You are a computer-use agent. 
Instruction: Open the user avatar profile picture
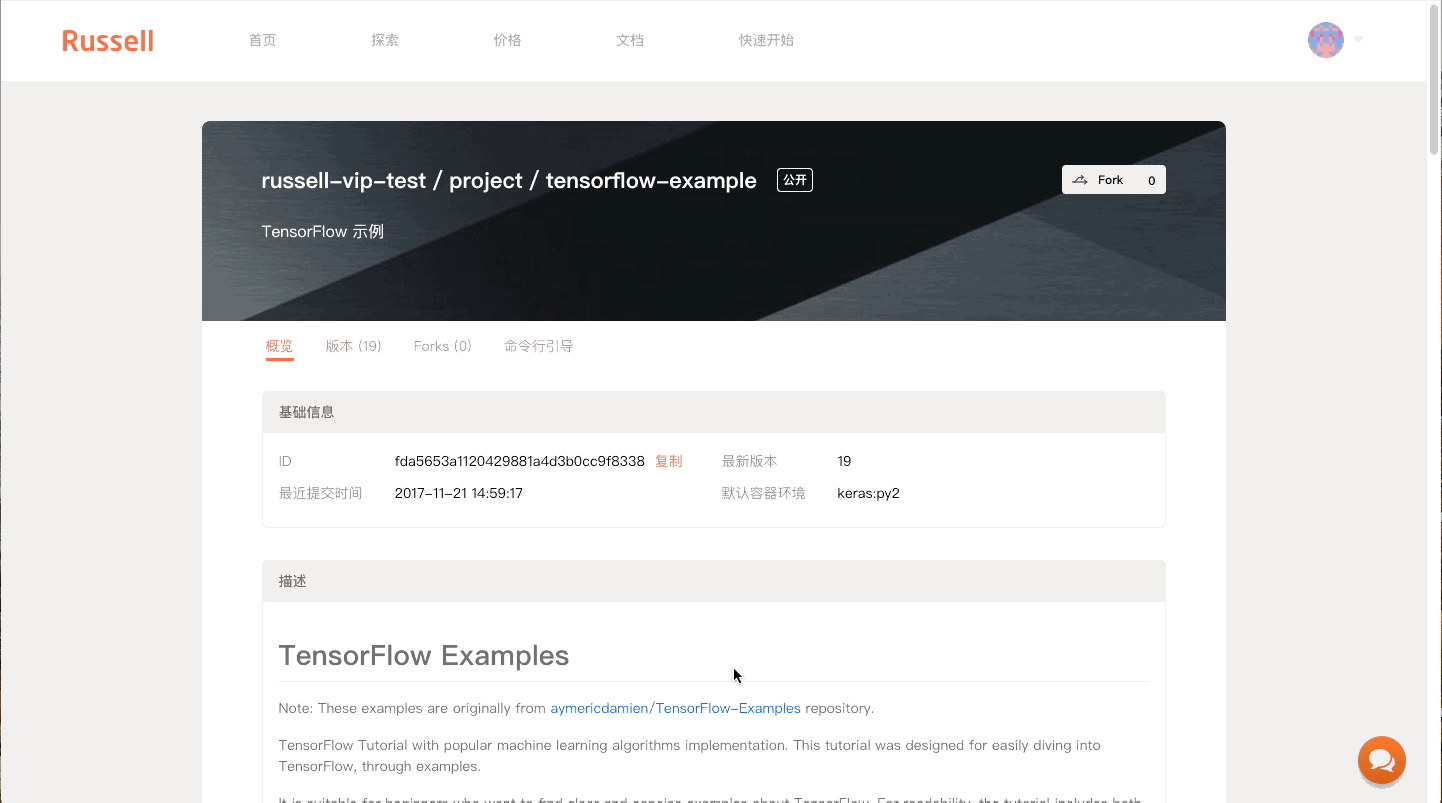pos(1325,40)
